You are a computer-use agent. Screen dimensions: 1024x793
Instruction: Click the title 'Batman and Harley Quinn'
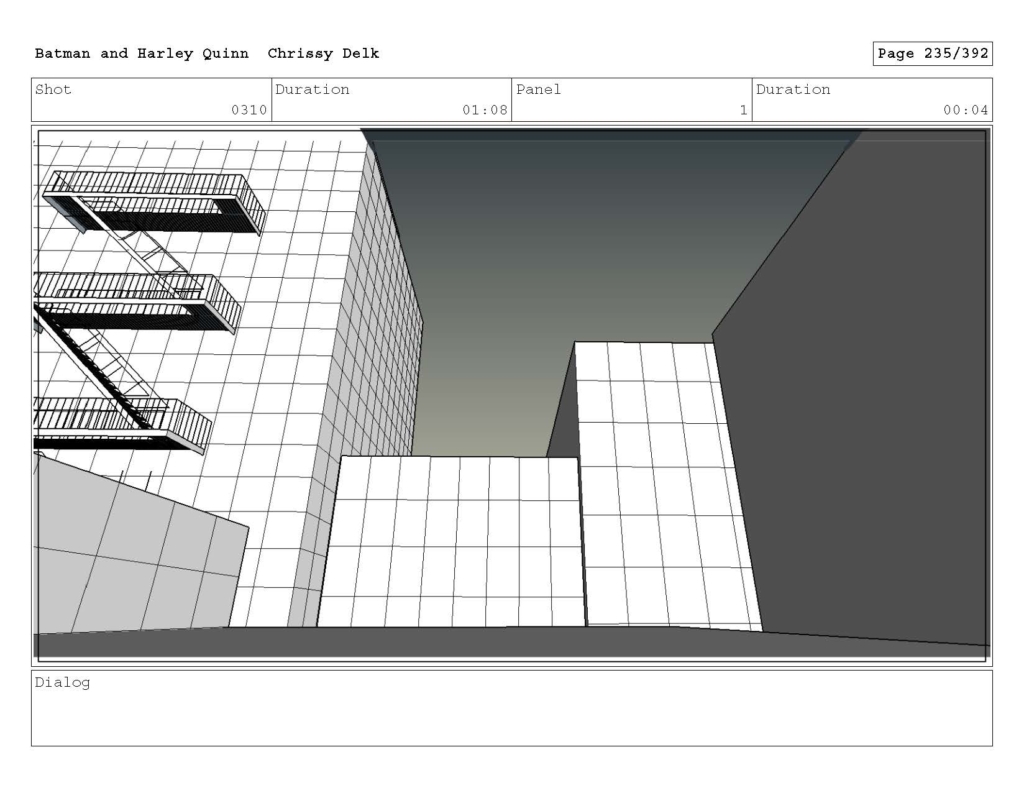142,54
